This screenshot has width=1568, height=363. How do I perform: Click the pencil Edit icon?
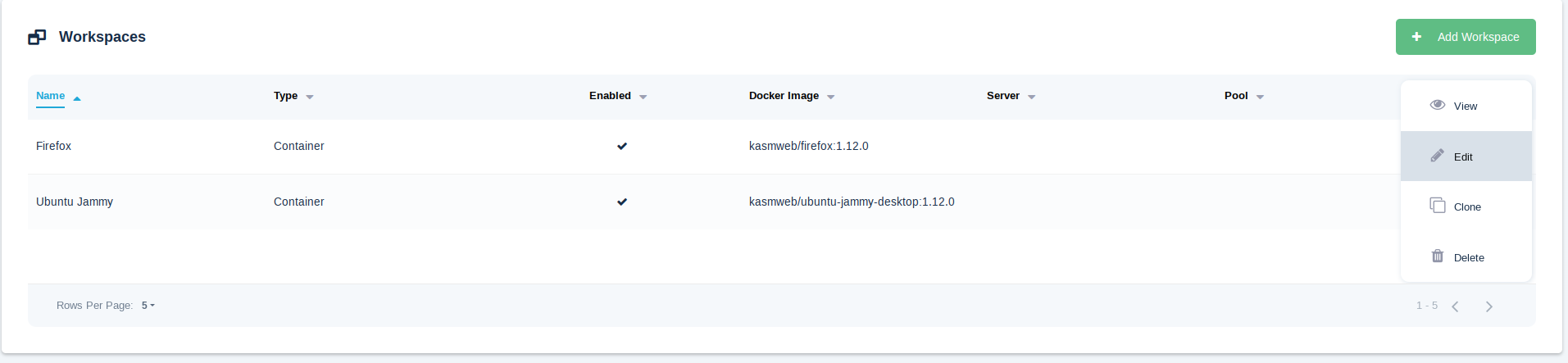[1437, 156]
